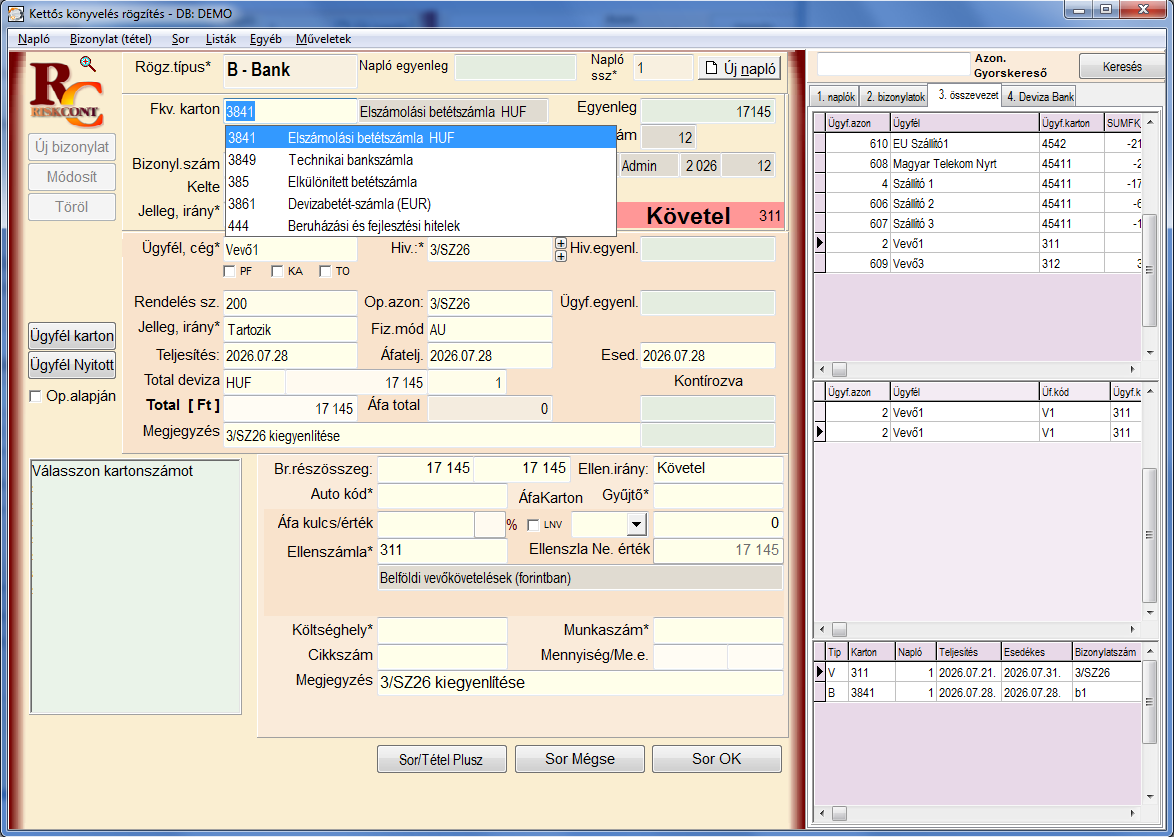
Task: Click the Új napló button with page icon
Action: coord(740,68)
